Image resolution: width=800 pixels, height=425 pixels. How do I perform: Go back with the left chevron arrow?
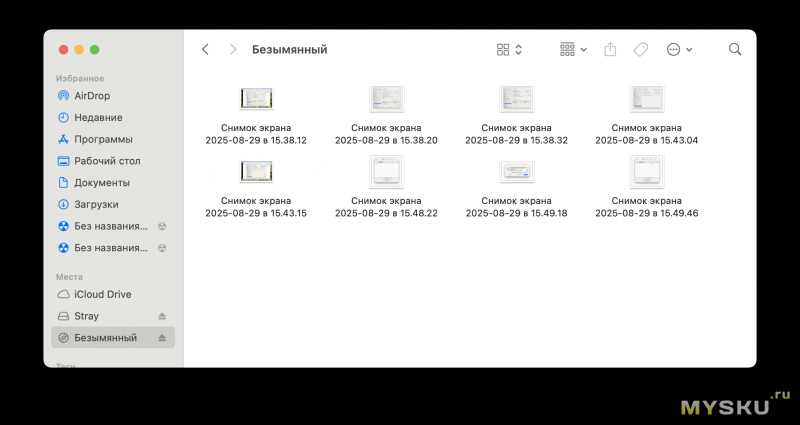pos(205,49)
